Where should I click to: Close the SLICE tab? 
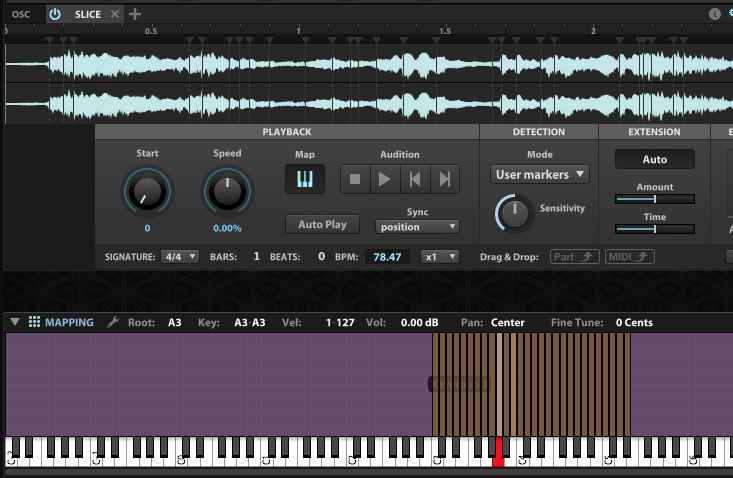tap(115, 14)
